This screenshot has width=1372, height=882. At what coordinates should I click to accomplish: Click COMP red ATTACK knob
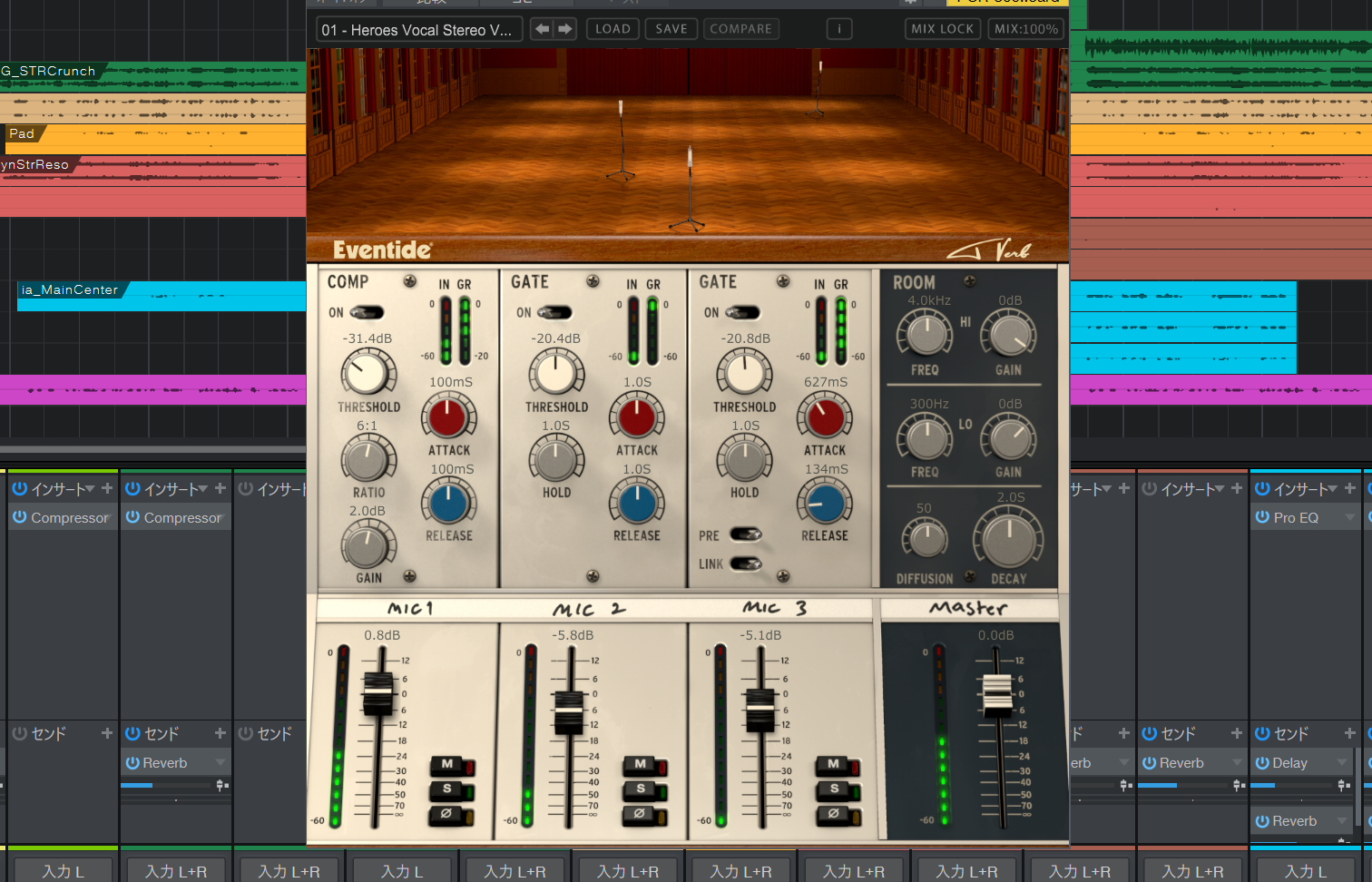[448, 416]
